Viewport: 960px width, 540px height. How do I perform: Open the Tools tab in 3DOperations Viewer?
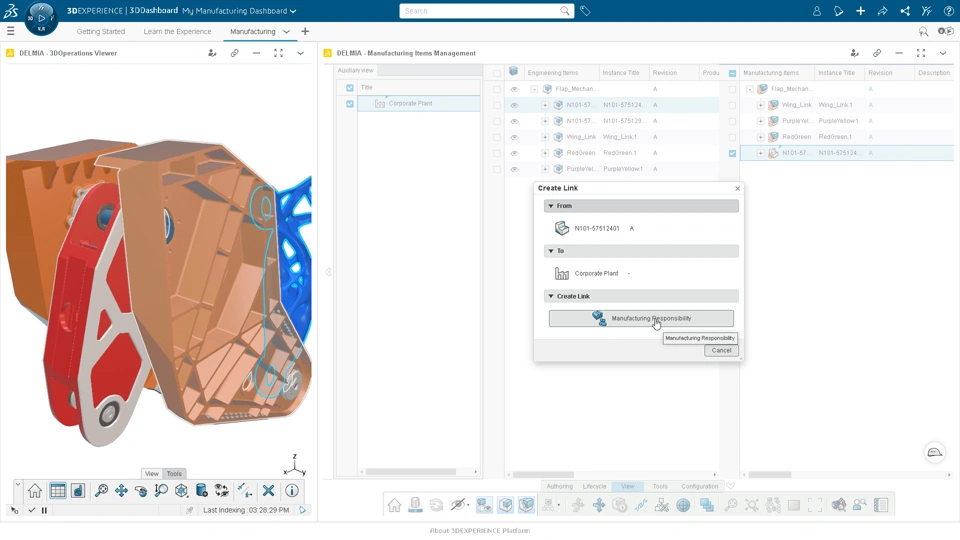[x=174, y=473]
